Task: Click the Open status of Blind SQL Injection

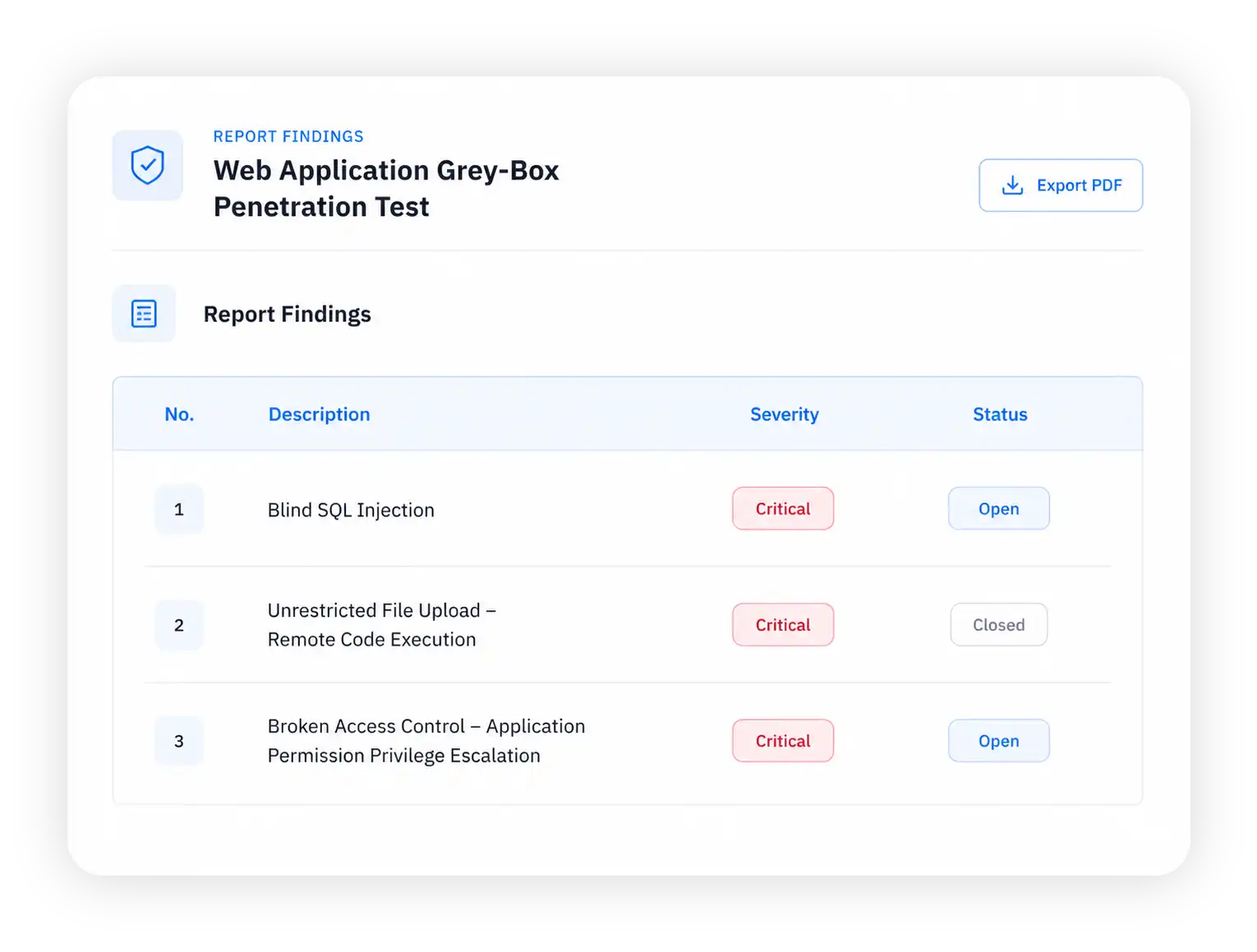Action: (999, 508)
